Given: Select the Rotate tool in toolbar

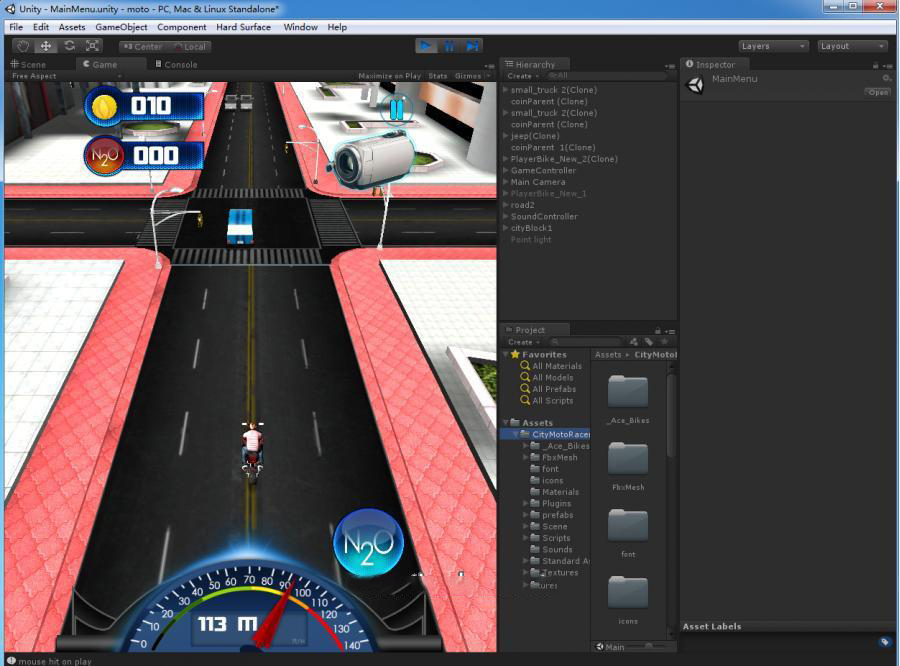Looking at the screenshot, I should click(x=69, y=46).
